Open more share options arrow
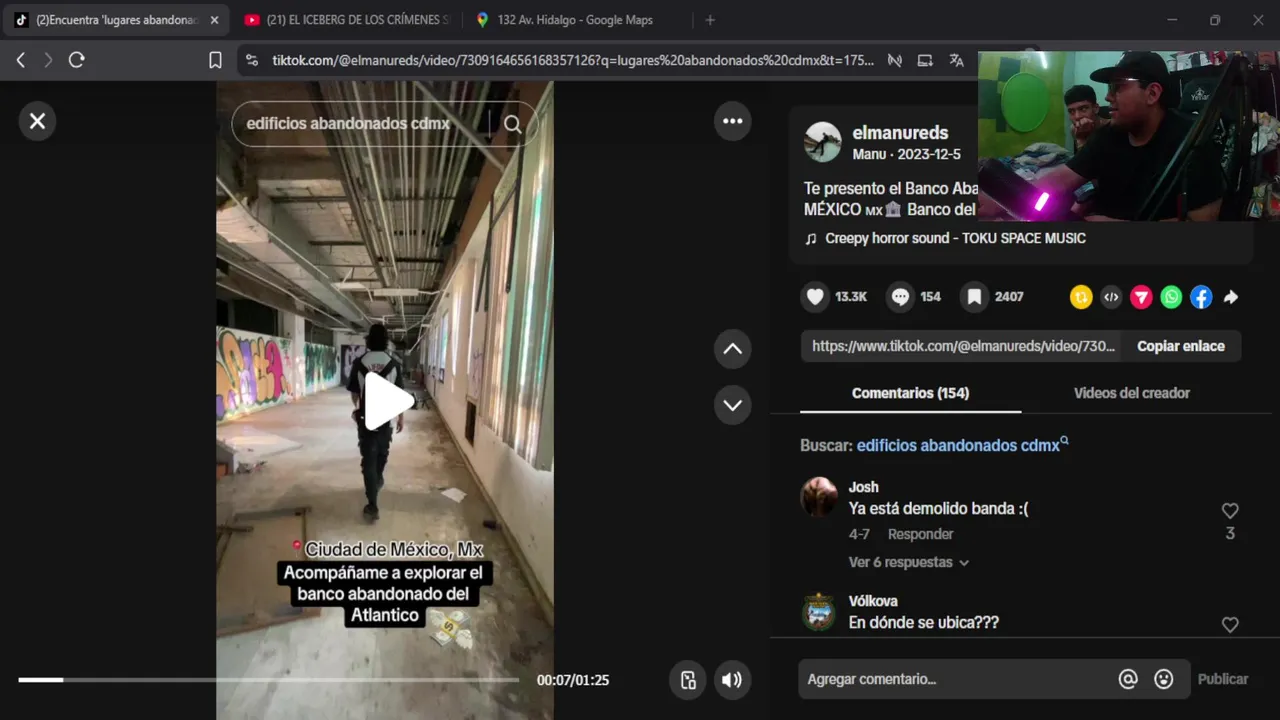This screenshot has width=1280, height=720. click(1231, 297)
